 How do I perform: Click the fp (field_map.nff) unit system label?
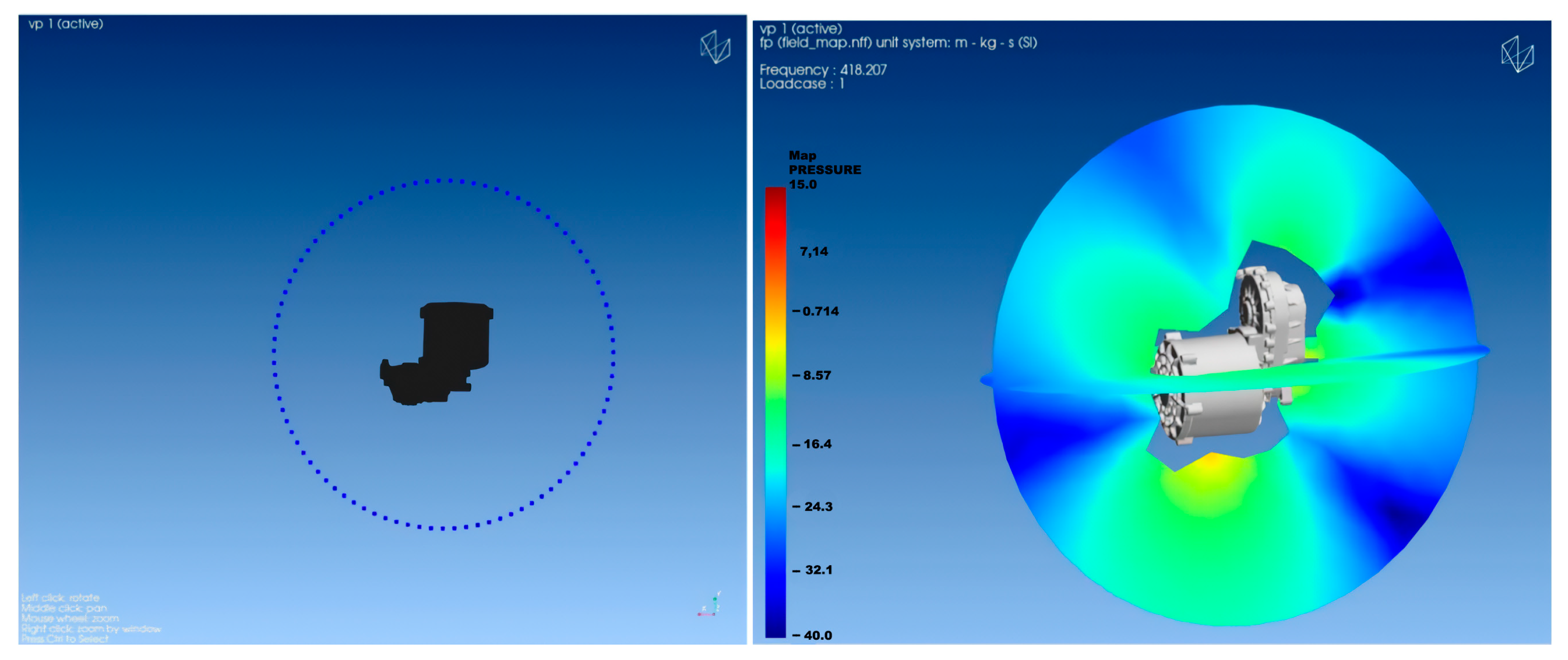point(898,43)
